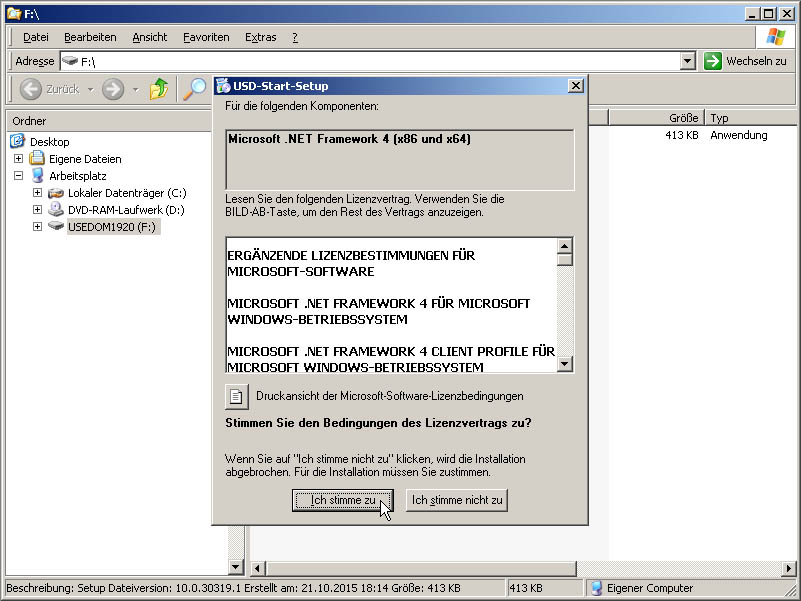The height and width of the screenshot is (601, 801).
Task: Click the Größe column header
Action: (655, 118)
